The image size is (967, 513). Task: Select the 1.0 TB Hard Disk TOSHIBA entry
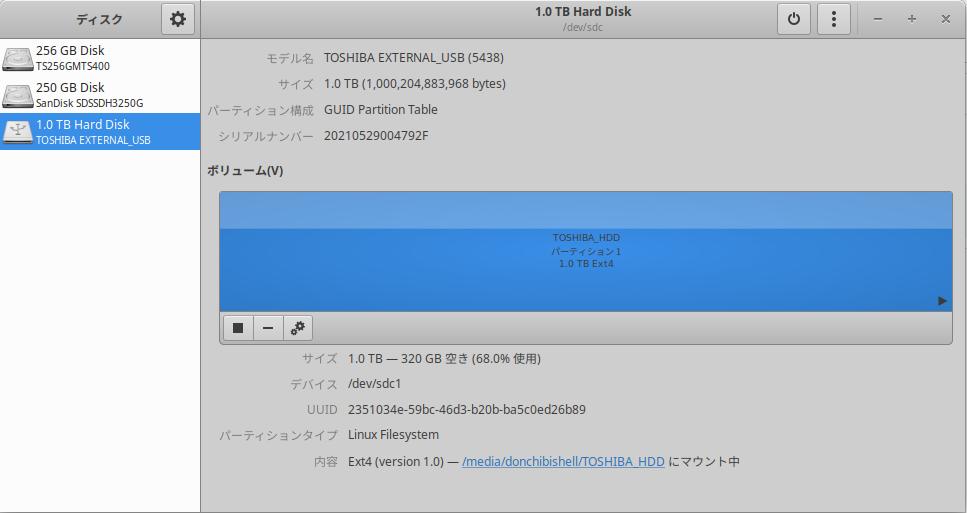pos(100,131)
